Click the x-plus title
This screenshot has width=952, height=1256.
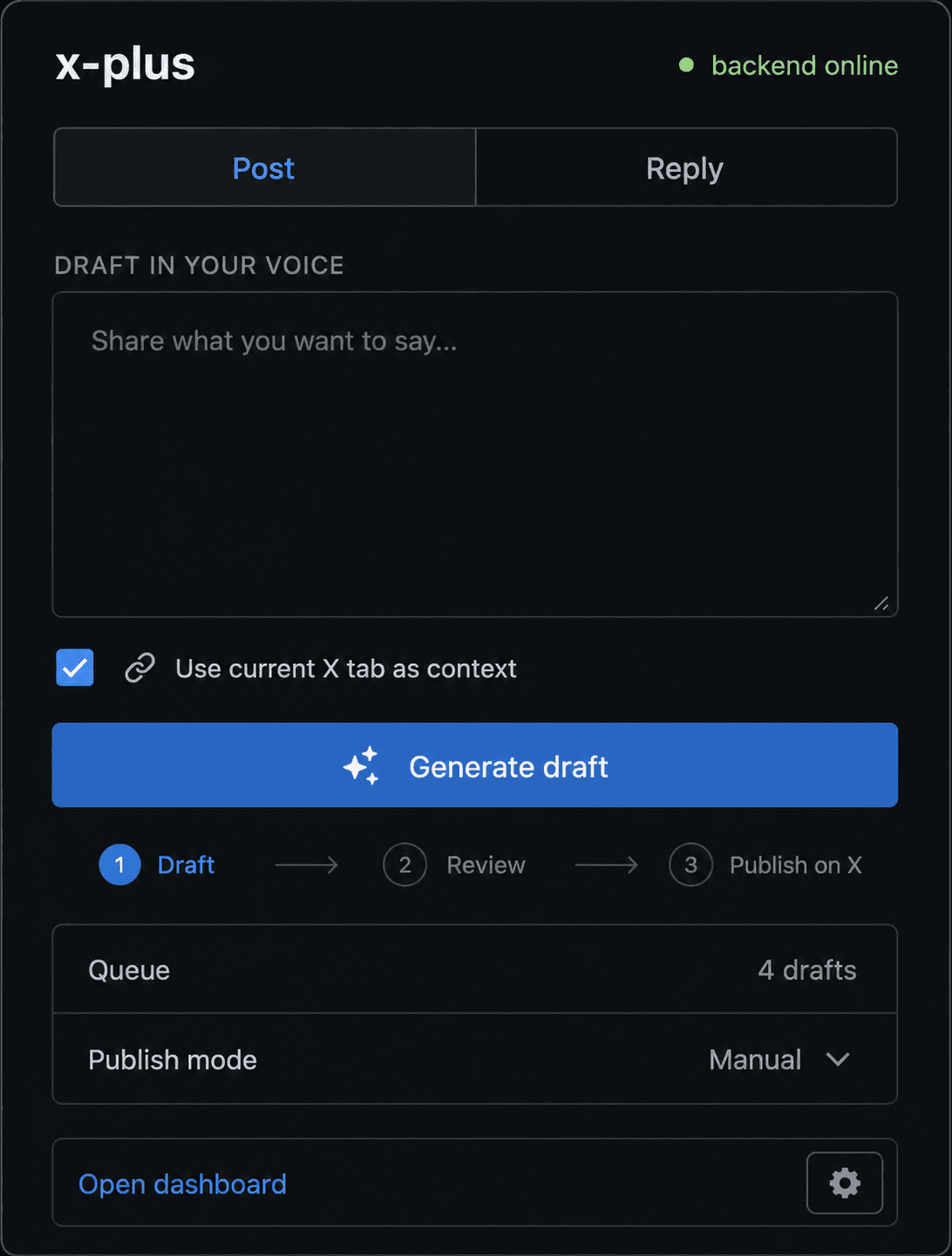point(126,64)
